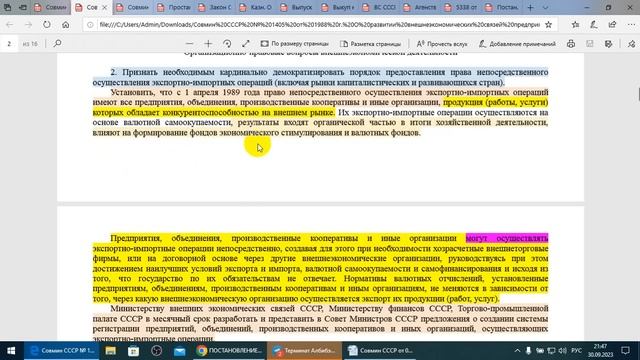Open the tab actions menu icon
This screenshot has width=640, height=360.
(7, 7)
